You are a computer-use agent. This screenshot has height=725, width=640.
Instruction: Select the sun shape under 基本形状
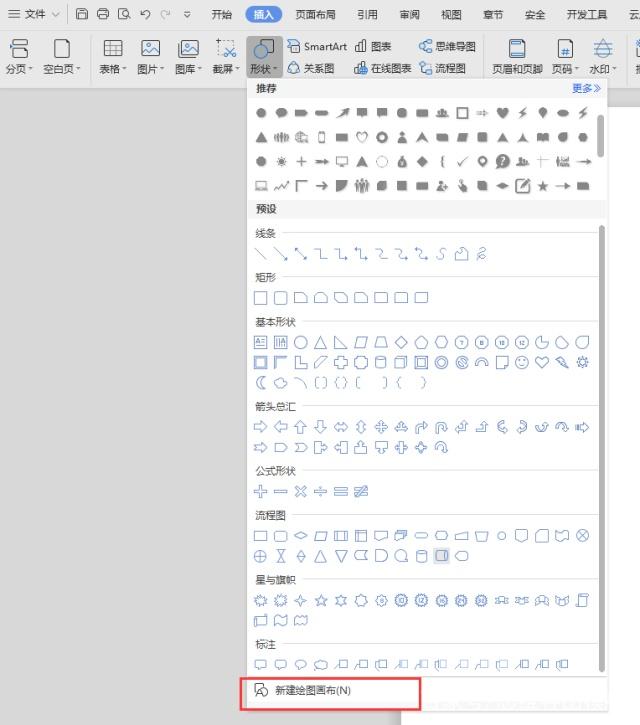pos(582,362)
